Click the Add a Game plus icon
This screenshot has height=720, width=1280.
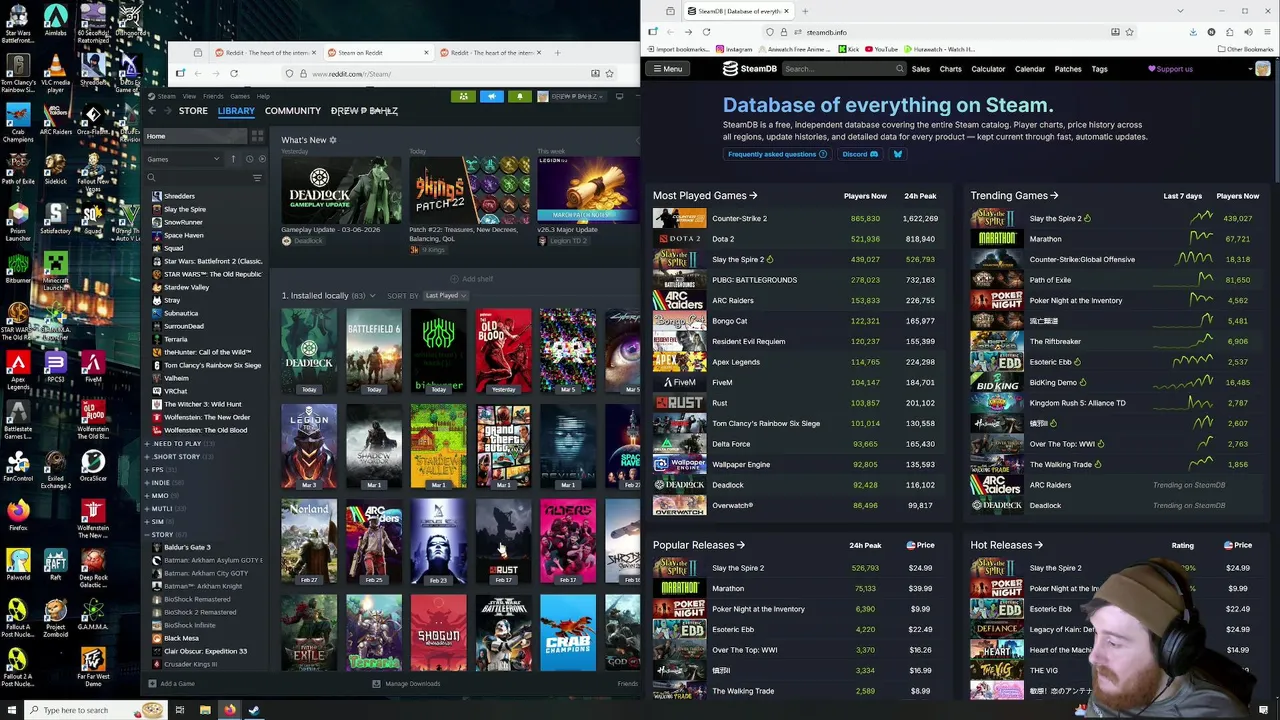pyautogui.click(x=152, y=684)
